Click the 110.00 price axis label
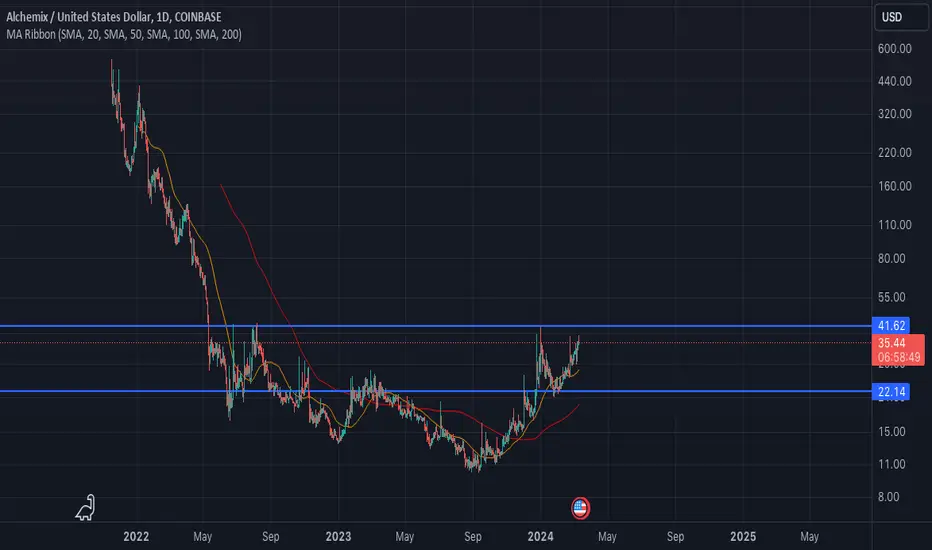932x550 pixels. point(895,225)
